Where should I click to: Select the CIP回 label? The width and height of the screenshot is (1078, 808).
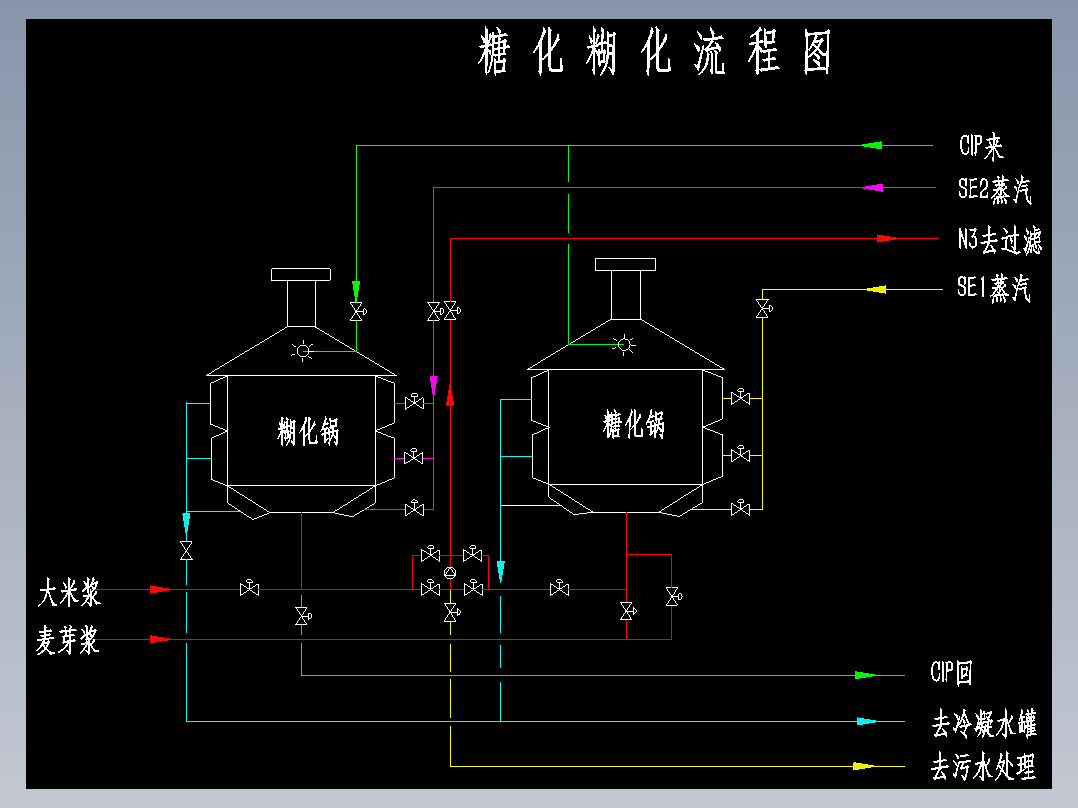[951, 672]
